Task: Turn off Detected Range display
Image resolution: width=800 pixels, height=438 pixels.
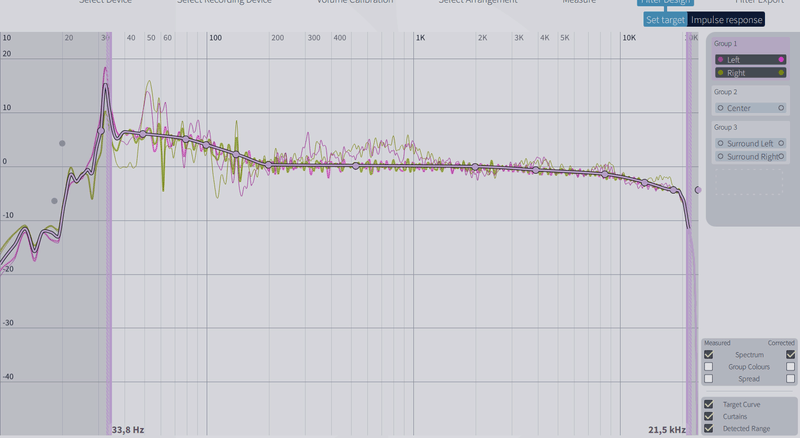Action: tap(708, 429)
